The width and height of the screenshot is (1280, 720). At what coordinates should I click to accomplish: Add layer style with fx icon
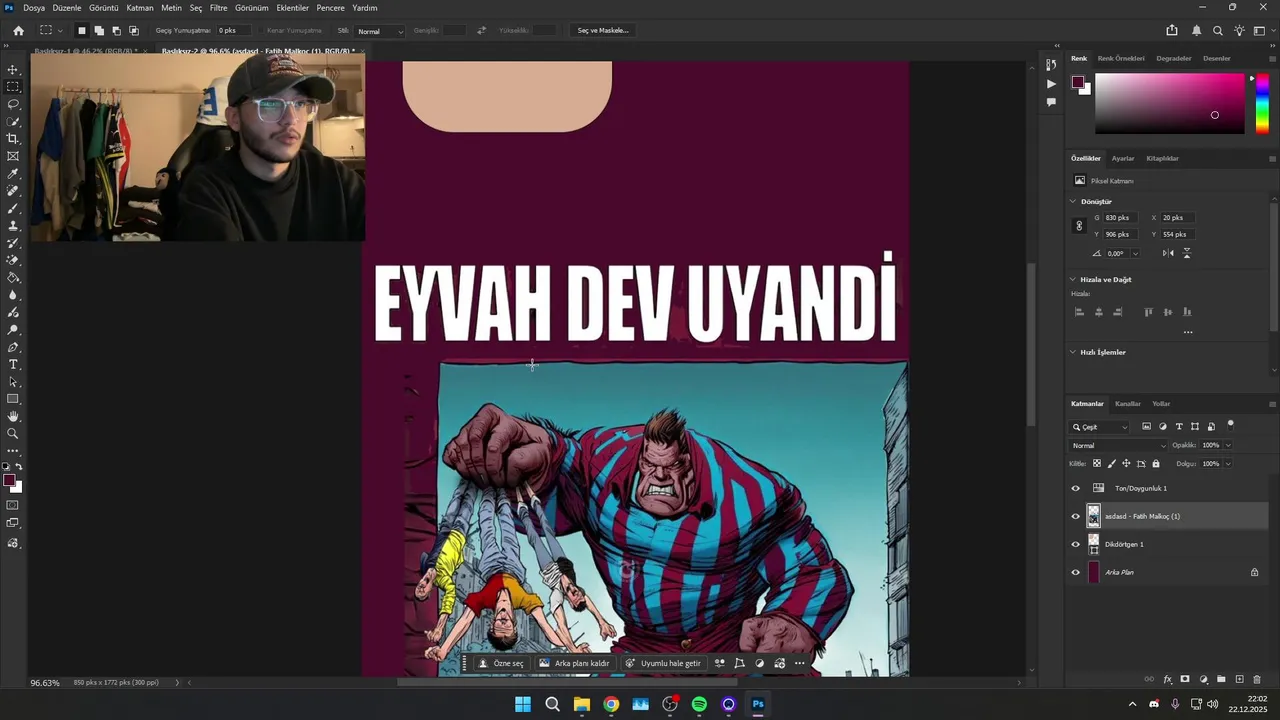coord(1167,679)
